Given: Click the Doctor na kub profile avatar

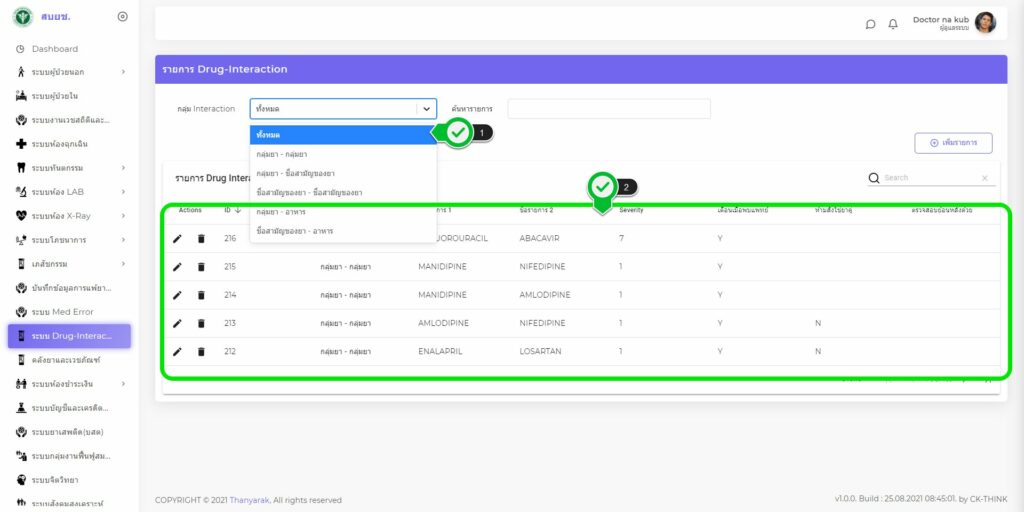Looking at the screenshot, I should [985, 23].
